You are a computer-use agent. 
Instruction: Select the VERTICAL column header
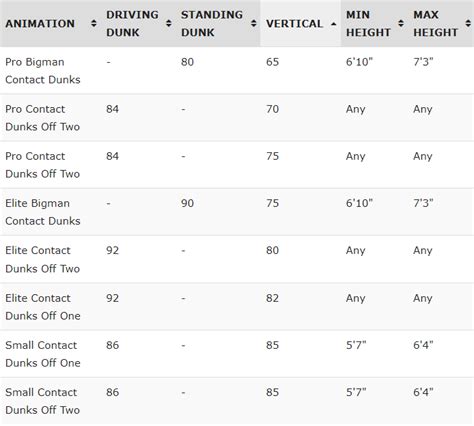point(294,24)
